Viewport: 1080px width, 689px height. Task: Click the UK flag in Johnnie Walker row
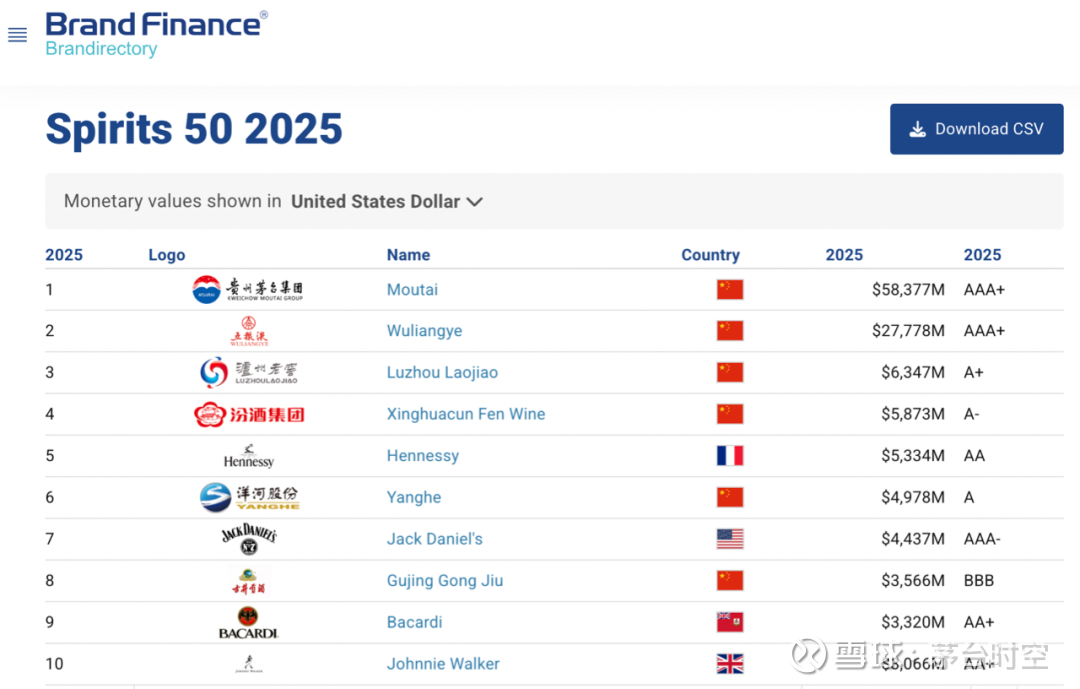coord(729,664)
